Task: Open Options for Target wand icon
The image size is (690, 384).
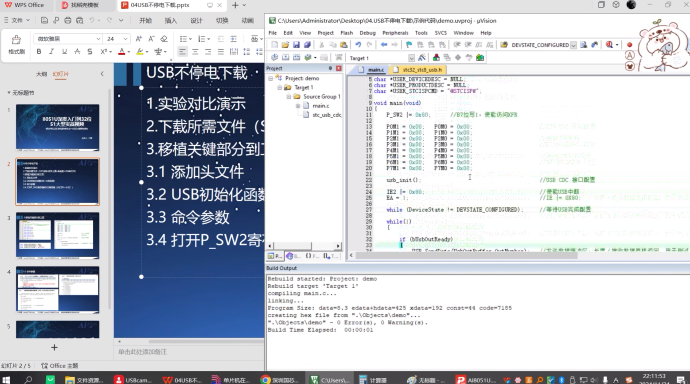Action: pos(422,58)
